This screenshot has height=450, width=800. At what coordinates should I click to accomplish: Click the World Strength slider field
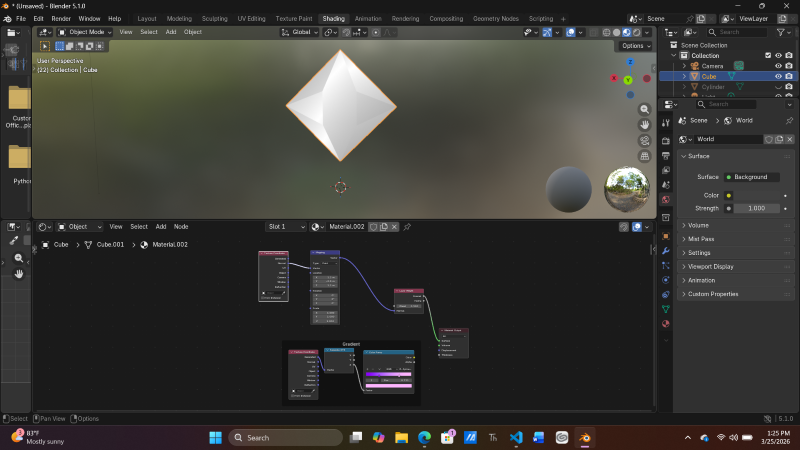tap(757, 208)
